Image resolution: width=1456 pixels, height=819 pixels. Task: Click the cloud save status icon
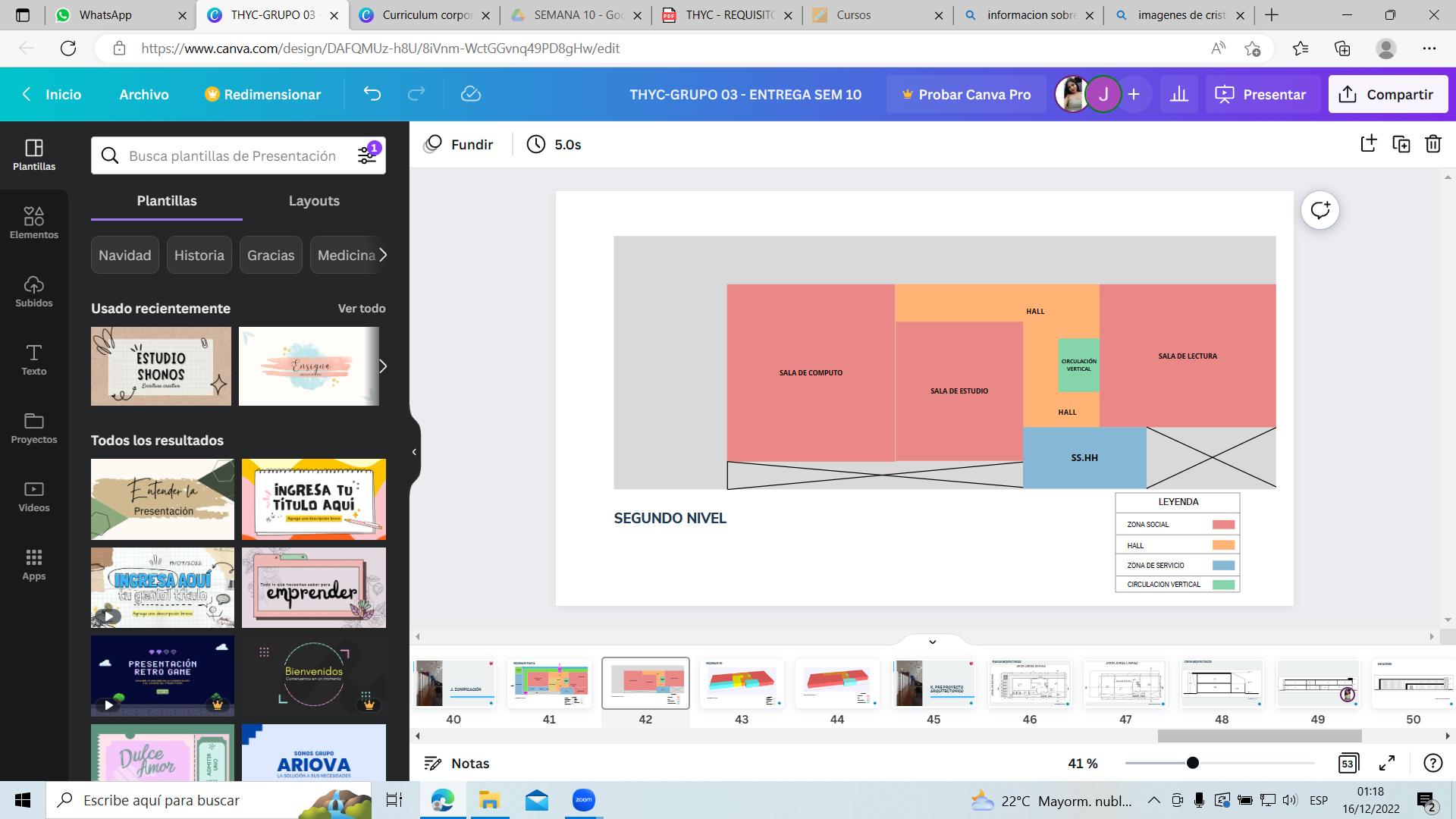click(x=471, y=94)
